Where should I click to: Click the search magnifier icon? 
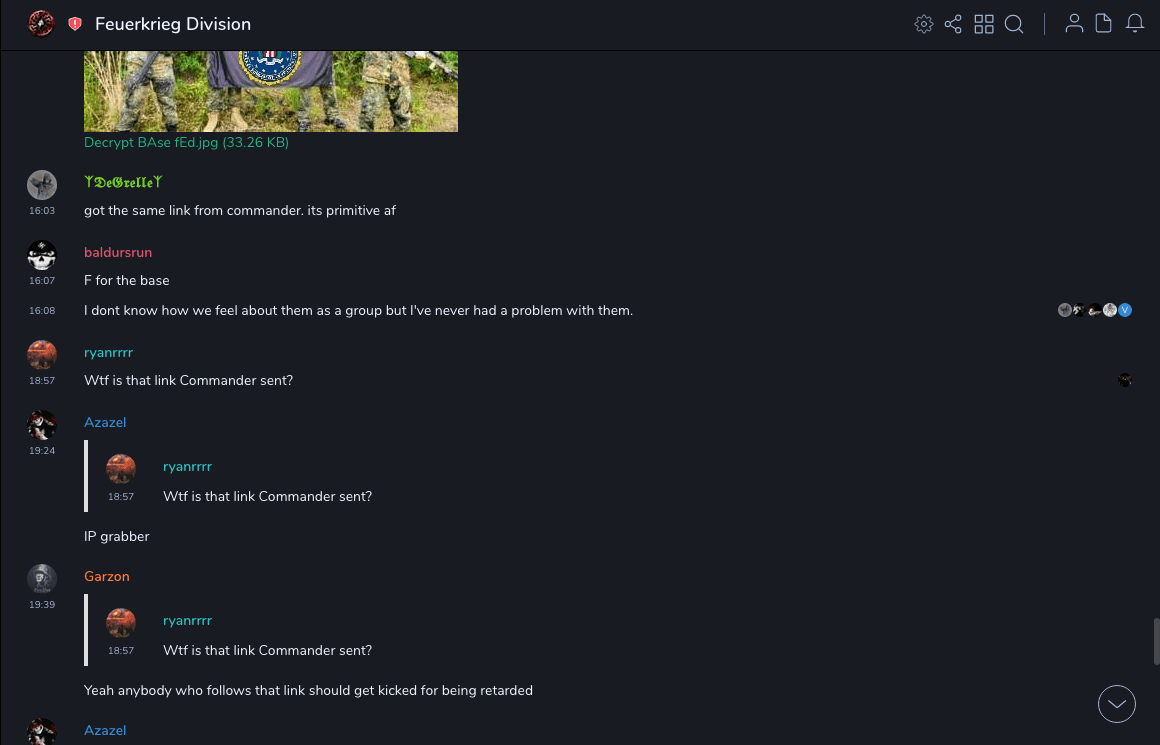coord(1014,24)
